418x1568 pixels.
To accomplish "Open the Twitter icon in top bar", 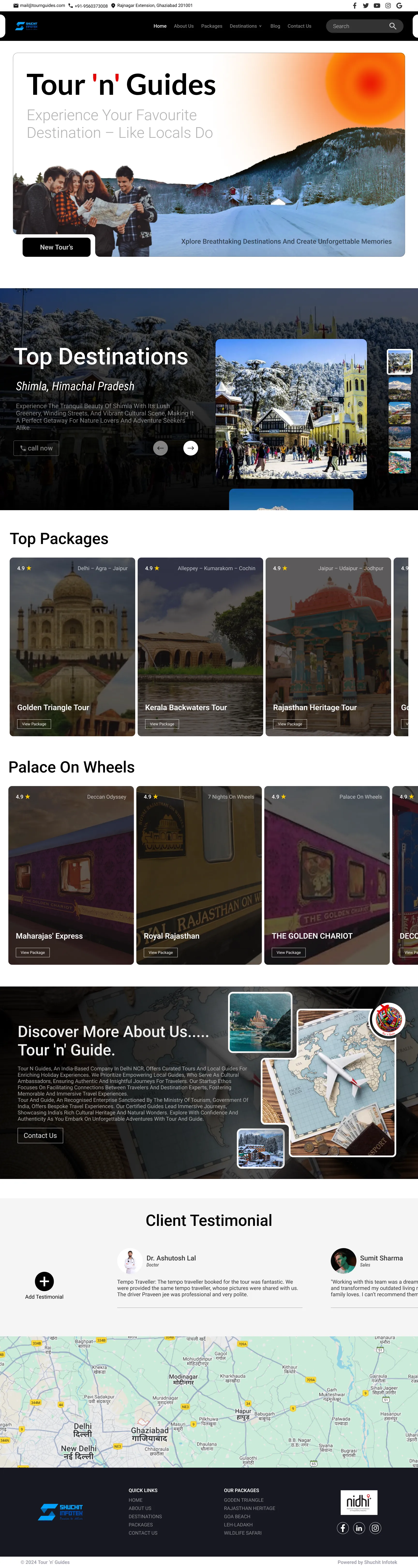I will pos(366,6).
